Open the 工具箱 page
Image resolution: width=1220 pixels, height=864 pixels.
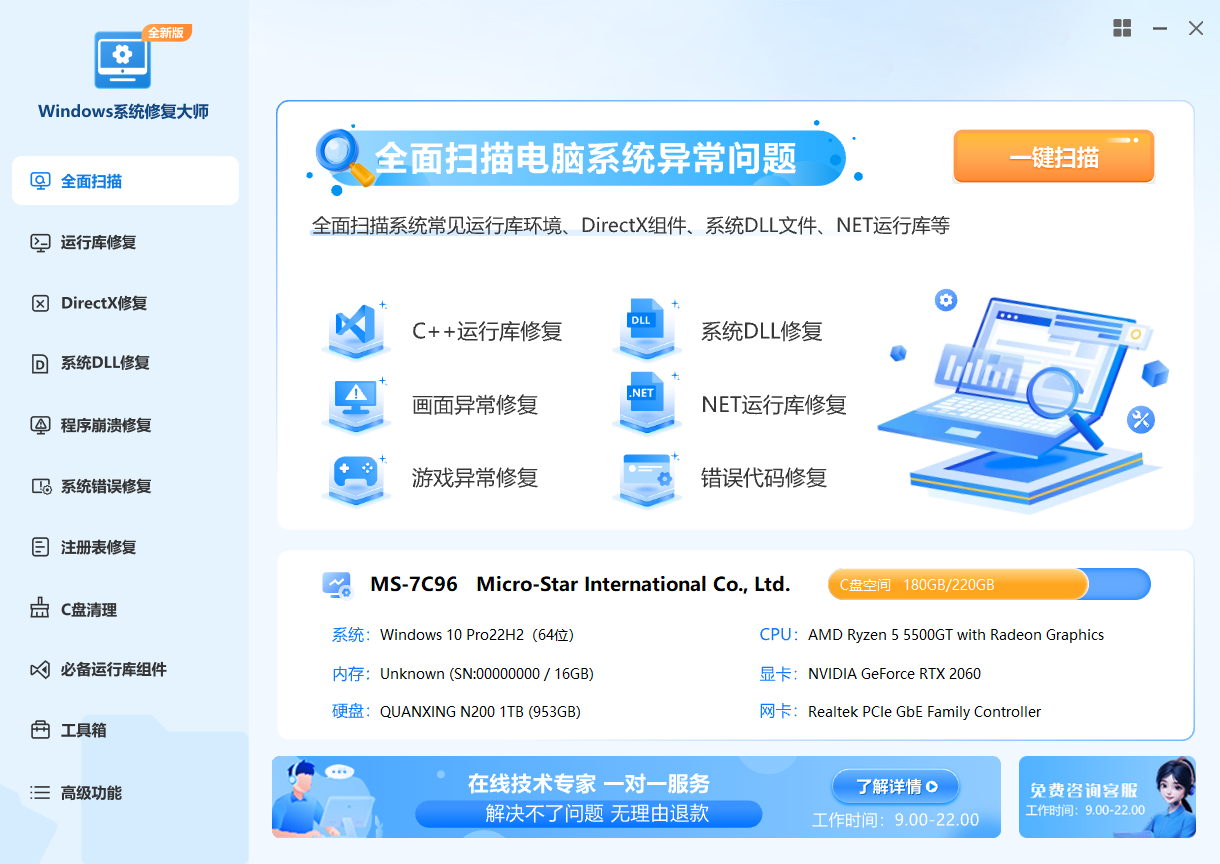(125, 730)
